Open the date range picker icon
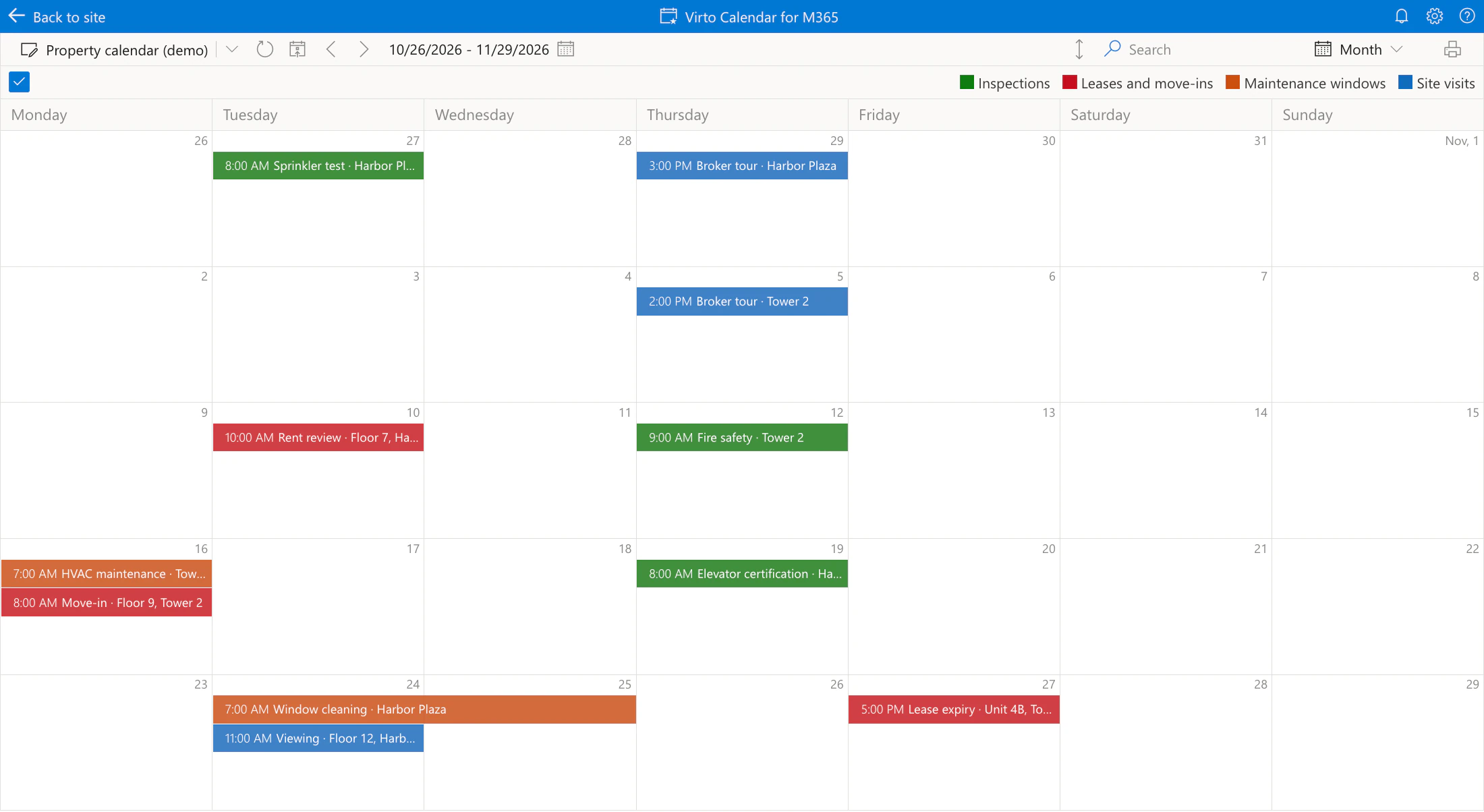This screenshot has height=812, width=1484. click(566, 49)
